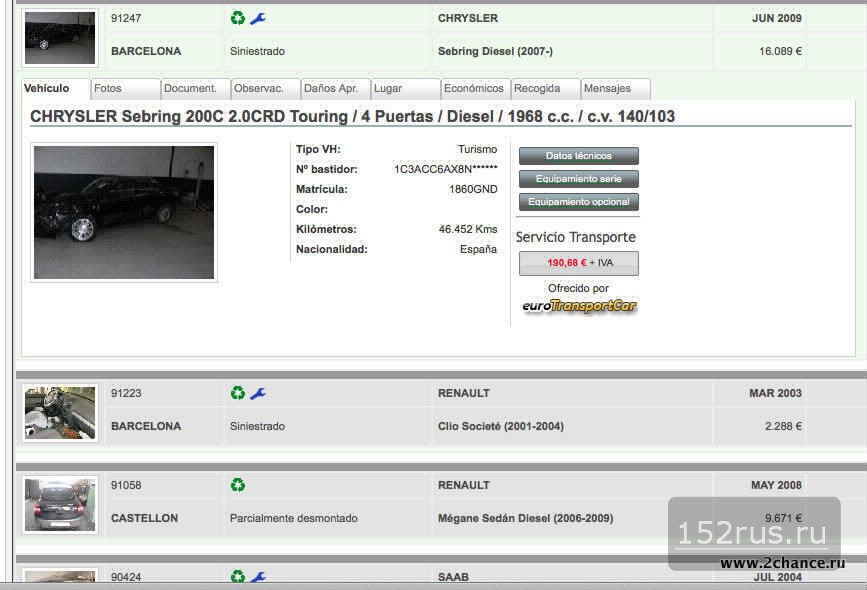Click the 16.089 € price

(x=780, y=51)
